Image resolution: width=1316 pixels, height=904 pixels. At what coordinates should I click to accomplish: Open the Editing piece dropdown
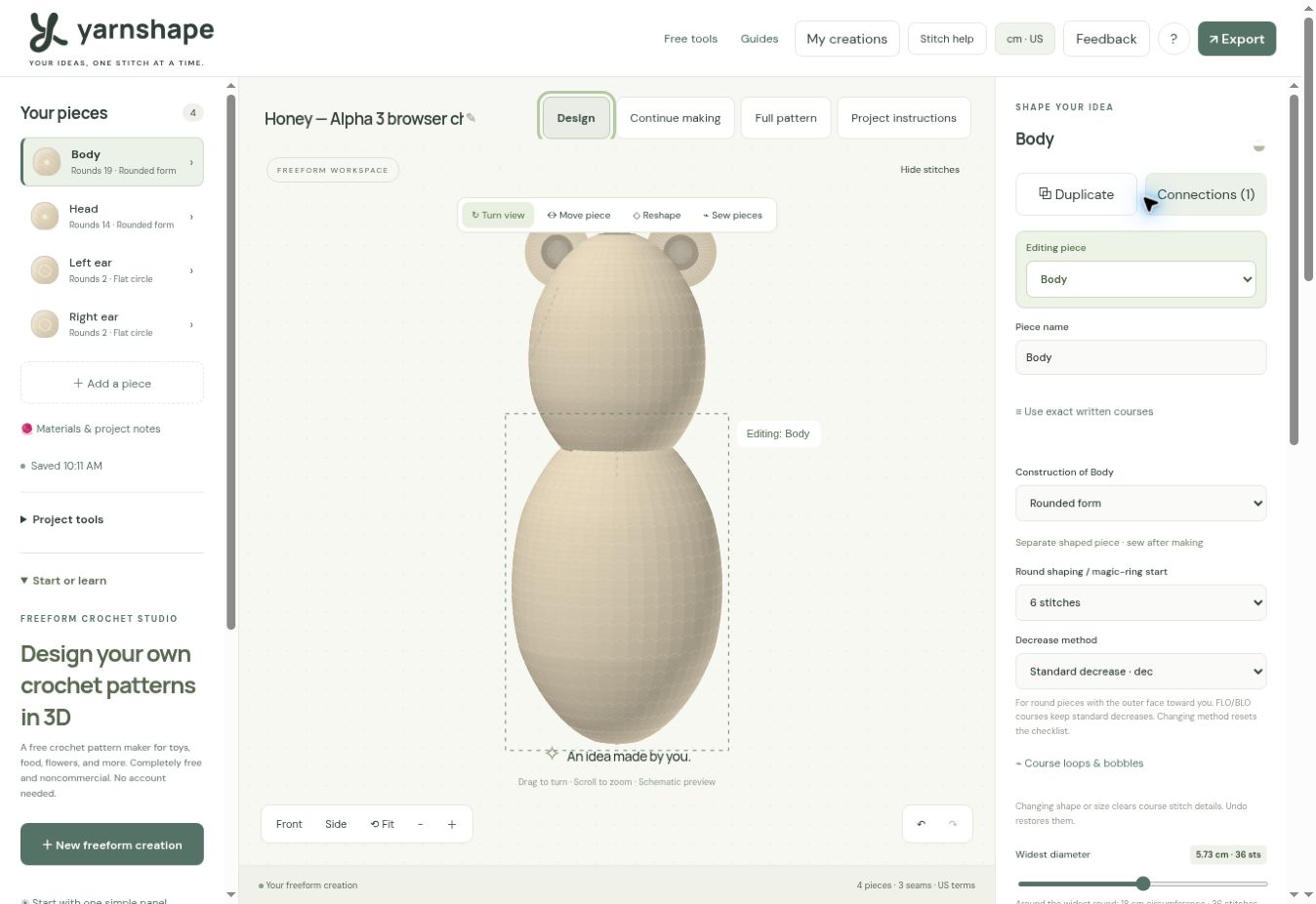(1141, 279)
